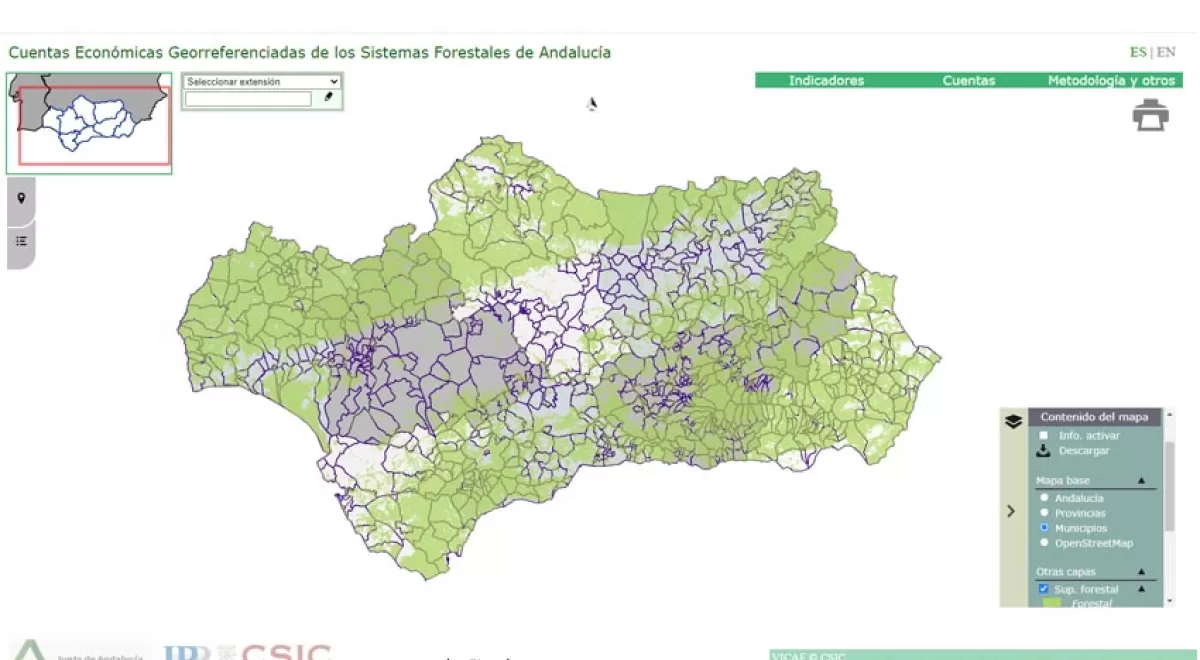This screenshot has width=1200, height=660.
Task: Click the printer icon to print map
Action: pos(1150,116)
